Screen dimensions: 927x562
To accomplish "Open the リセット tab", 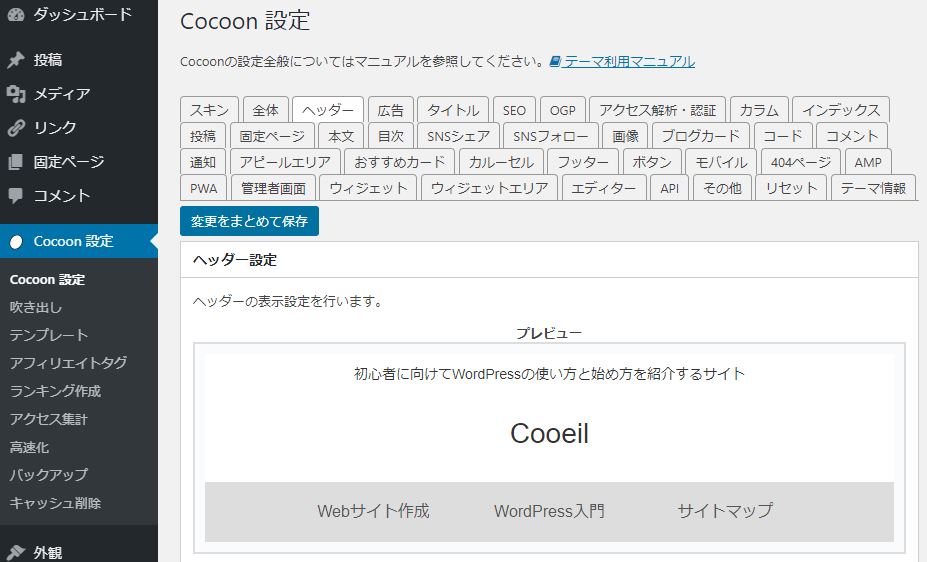I will [791, 188].
